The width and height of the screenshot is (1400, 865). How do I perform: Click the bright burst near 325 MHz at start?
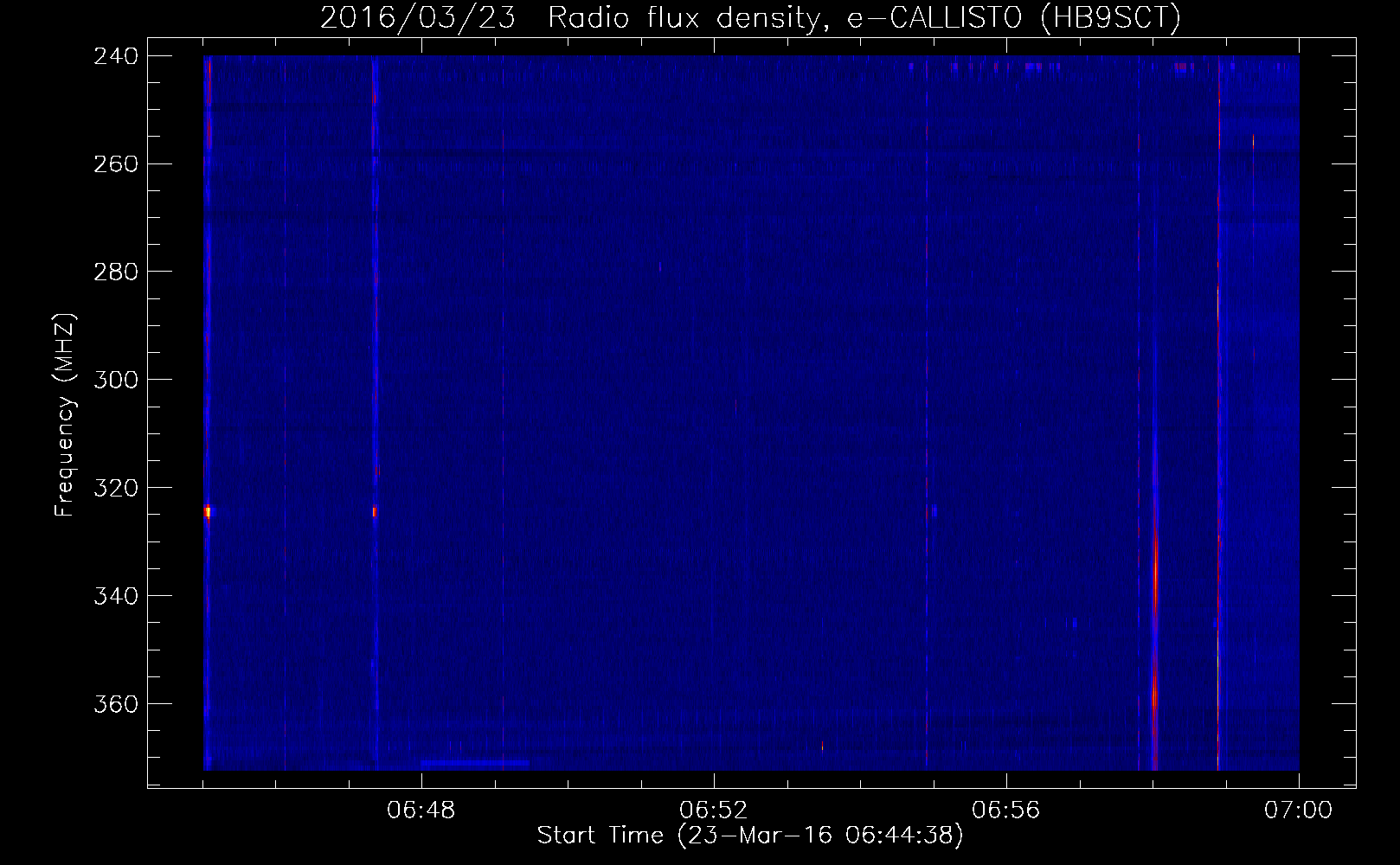[x=208, y=512]
